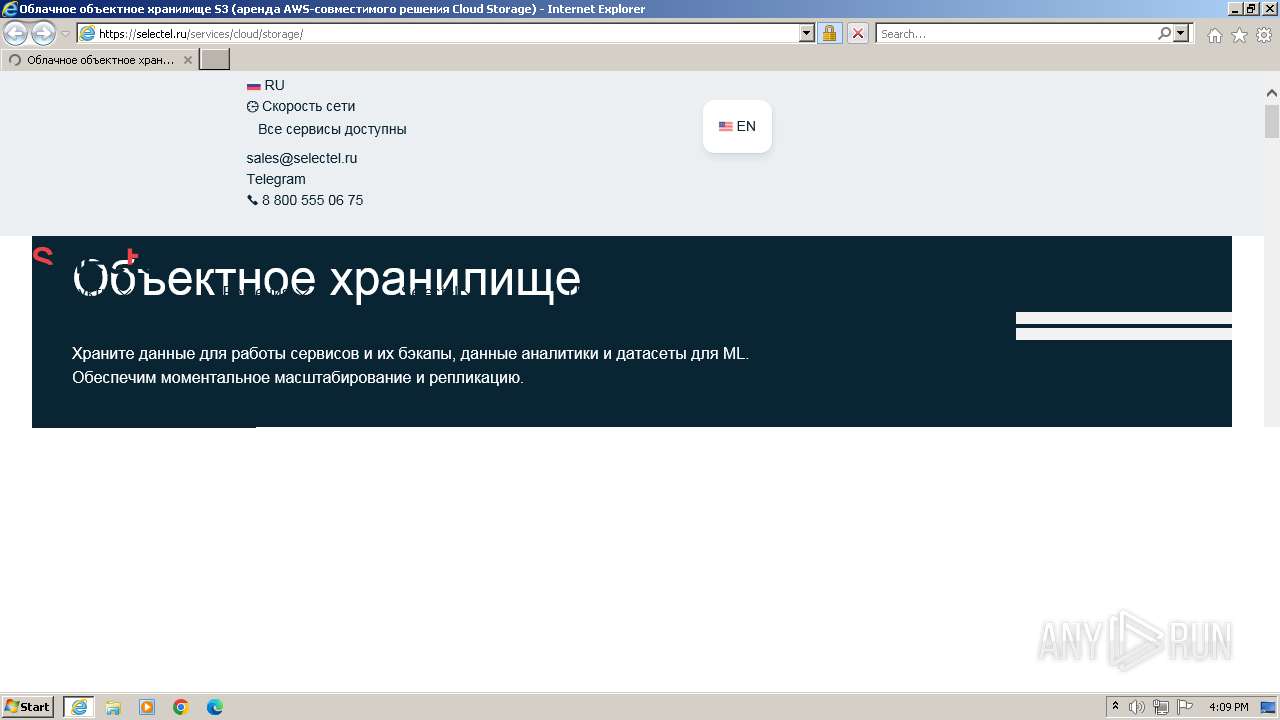Open Action Center flag icon
The image size is (1280, 720).
tap(1185, 707)
